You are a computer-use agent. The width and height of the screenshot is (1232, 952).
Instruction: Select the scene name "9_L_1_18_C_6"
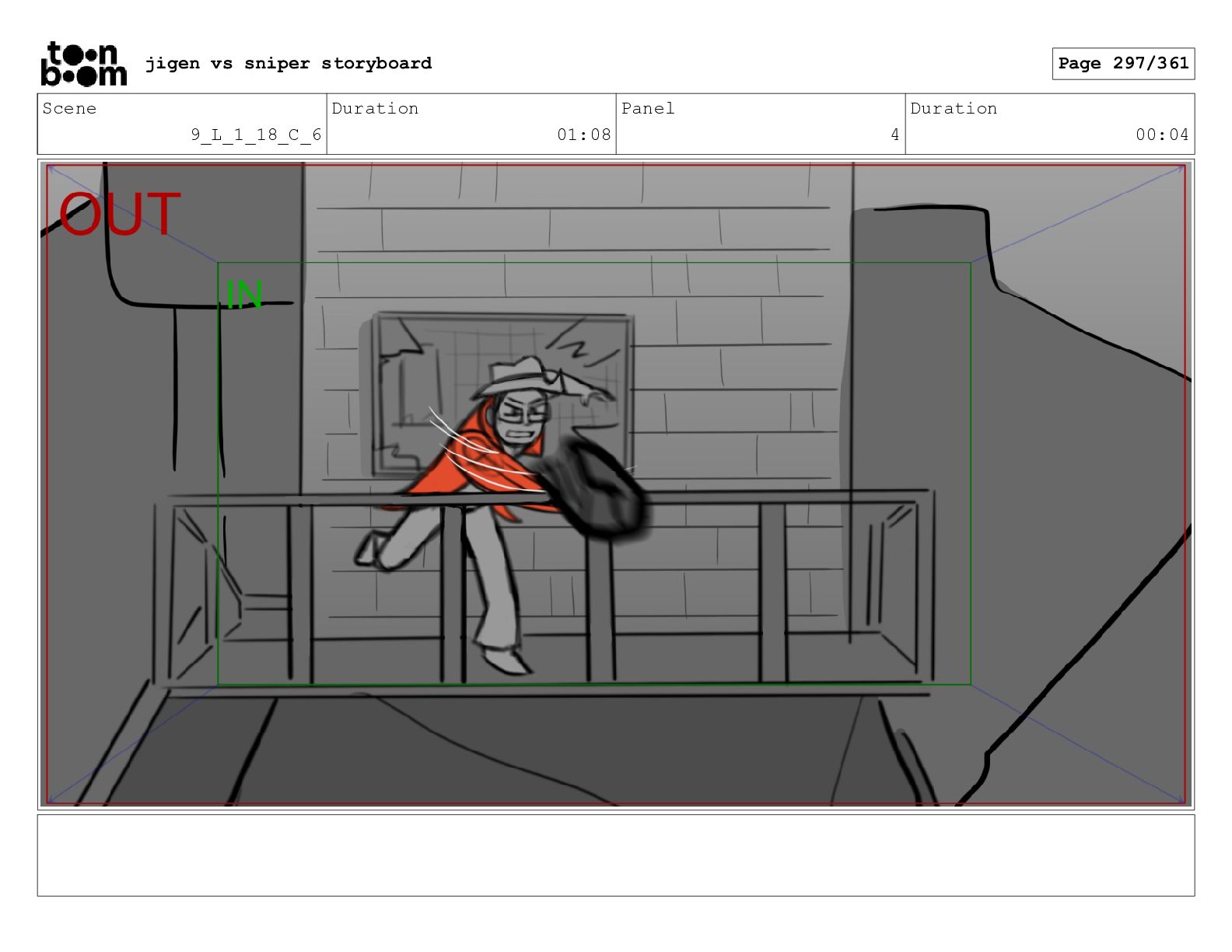point(256,135)
